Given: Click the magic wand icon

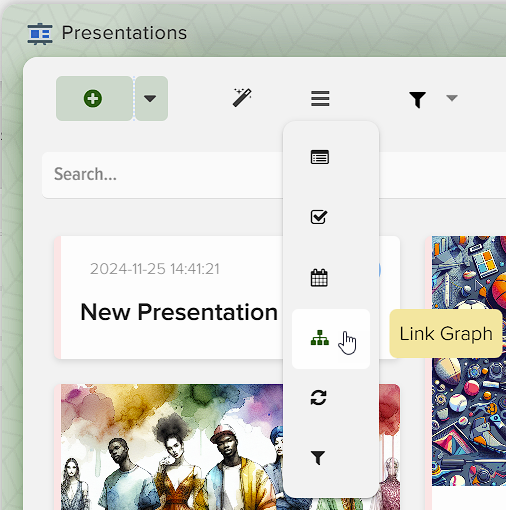Looking at the screenshot, I should pos(242,98).
